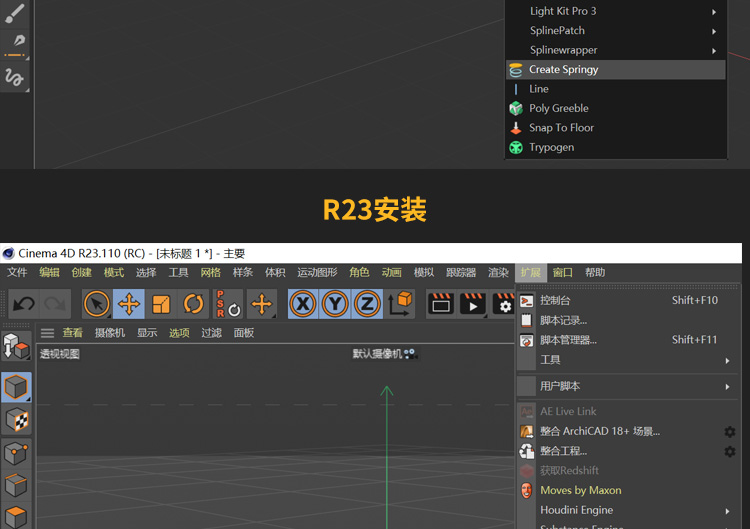Enable Model mode cube icon
The height and width of the screenshot is (529, 750).
pos(16,386)
